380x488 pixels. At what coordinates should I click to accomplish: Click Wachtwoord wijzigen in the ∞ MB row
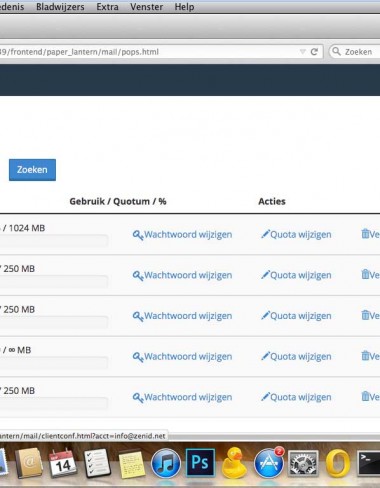(x=188, y=356)
